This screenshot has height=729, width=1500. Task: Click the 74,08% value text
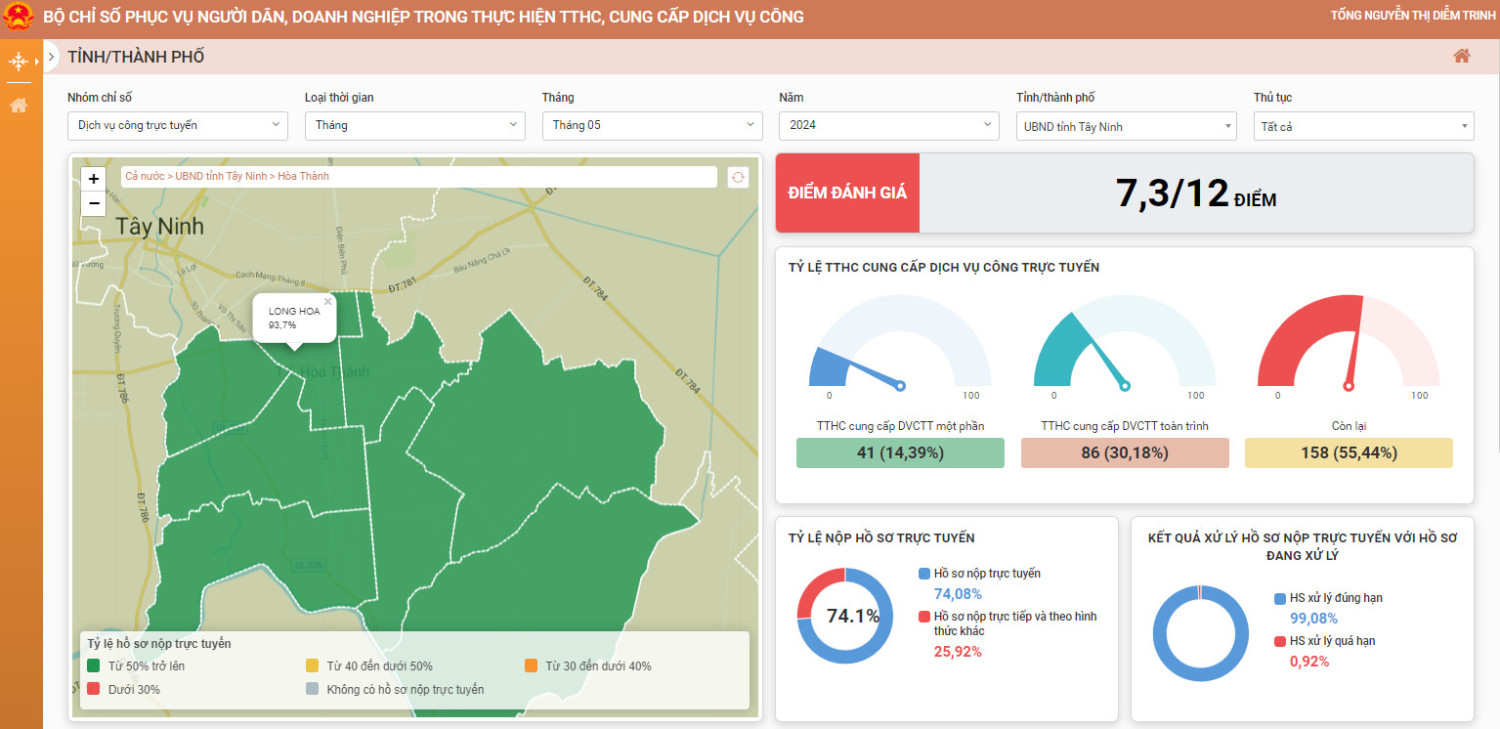[958, 594]
